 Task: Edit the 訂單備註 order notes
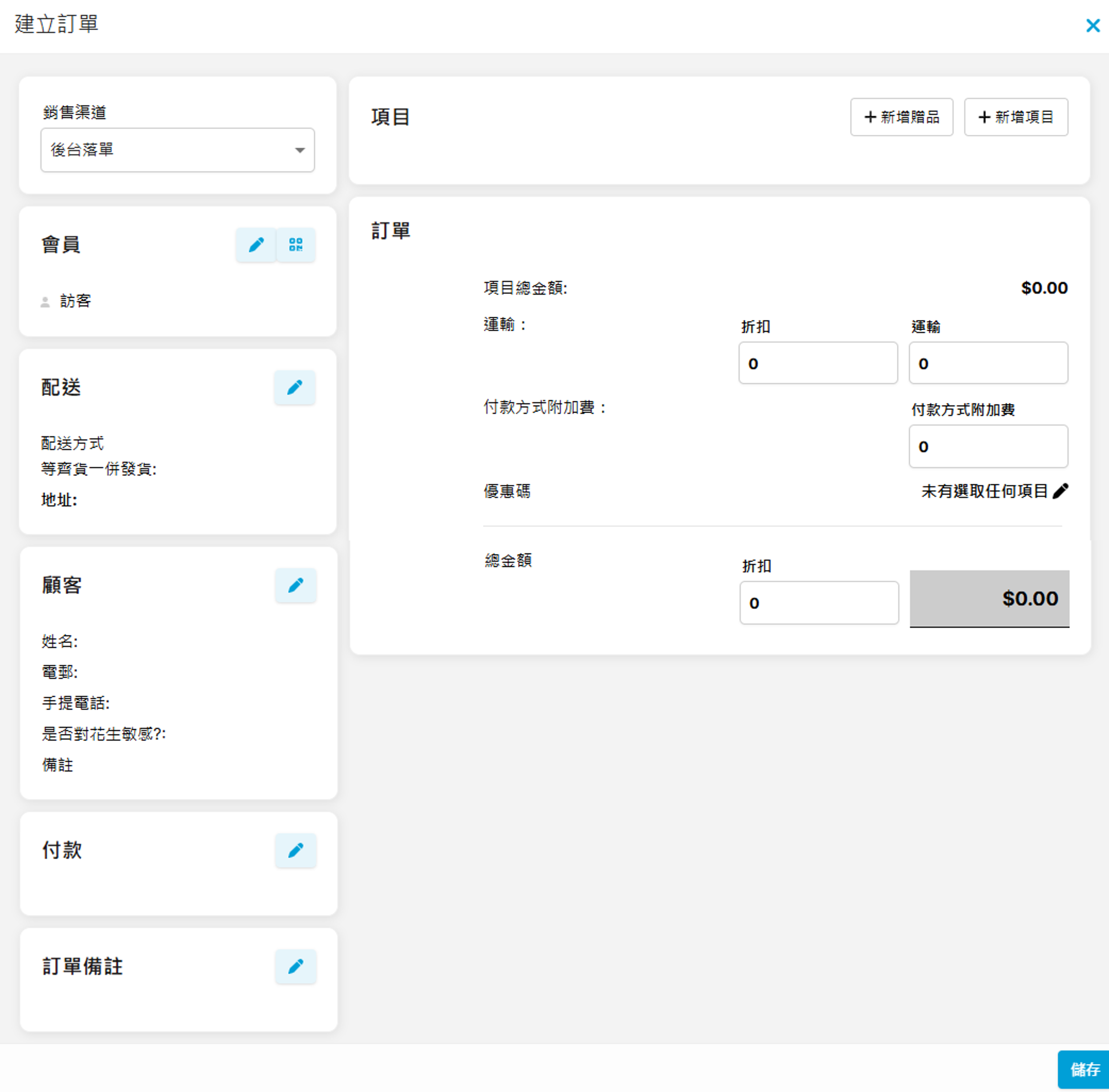295,966
